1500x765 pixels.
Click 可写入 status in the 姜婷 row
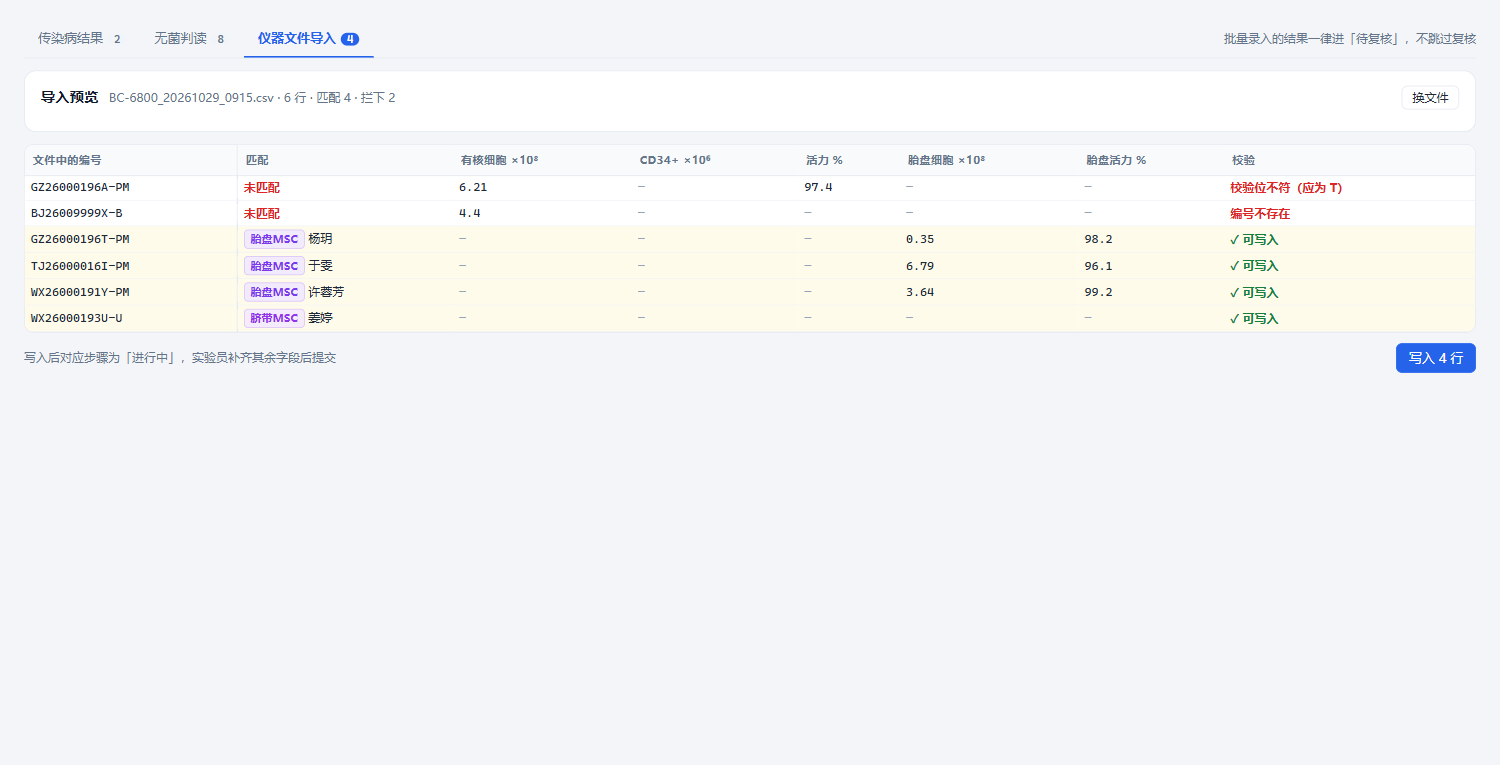[x=1254, y=319]
